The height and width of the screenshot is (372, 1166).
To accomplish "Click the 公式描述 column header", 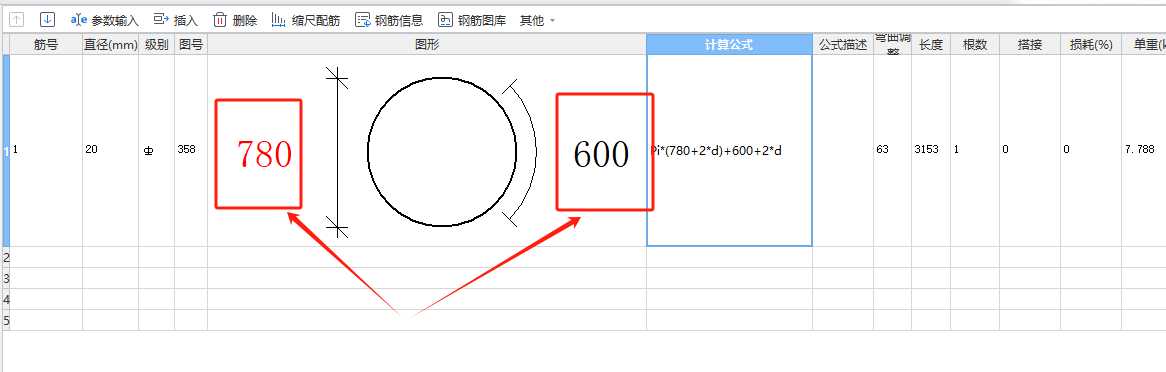I will pos(843,45).
